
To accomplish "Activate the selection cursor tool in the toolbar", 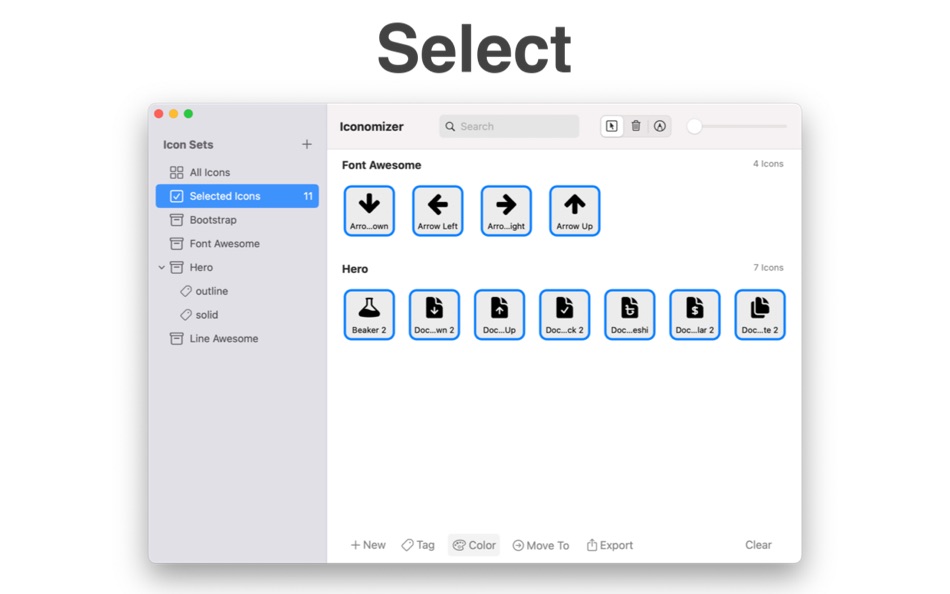I will click(x=611, y=126).
